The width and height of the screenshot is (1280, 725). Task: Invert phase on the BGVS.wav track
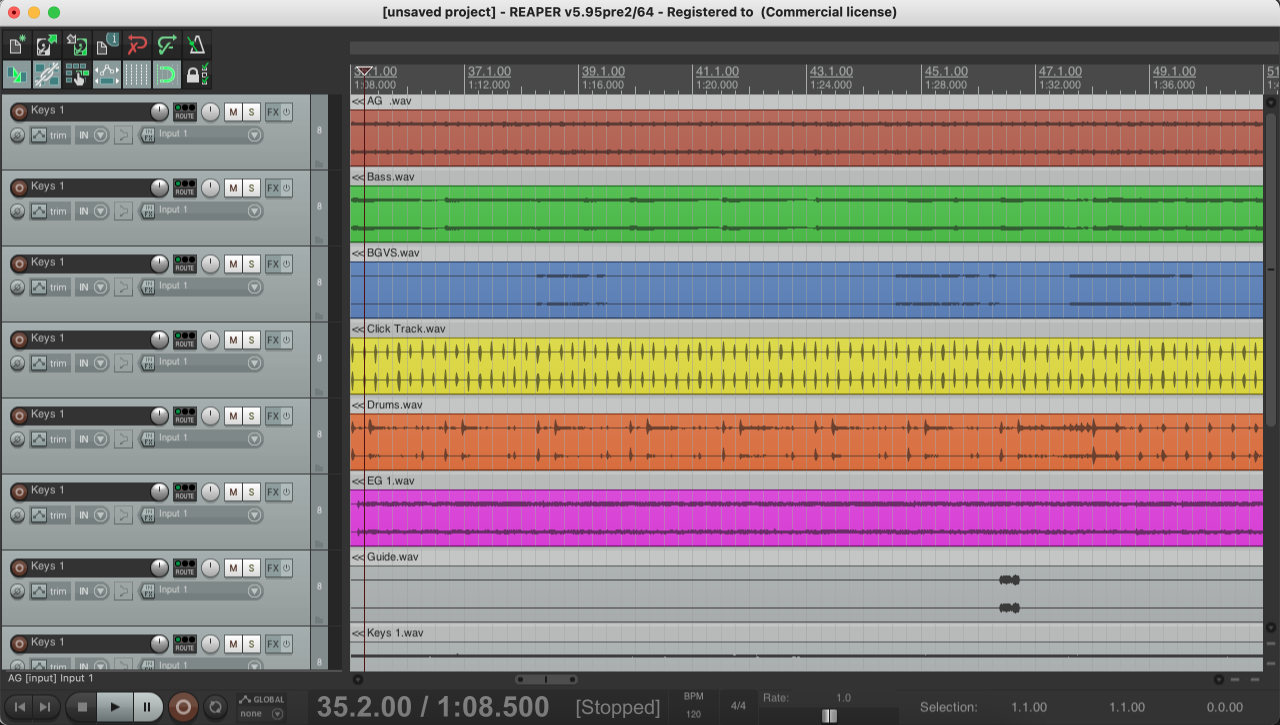[17, 287]
